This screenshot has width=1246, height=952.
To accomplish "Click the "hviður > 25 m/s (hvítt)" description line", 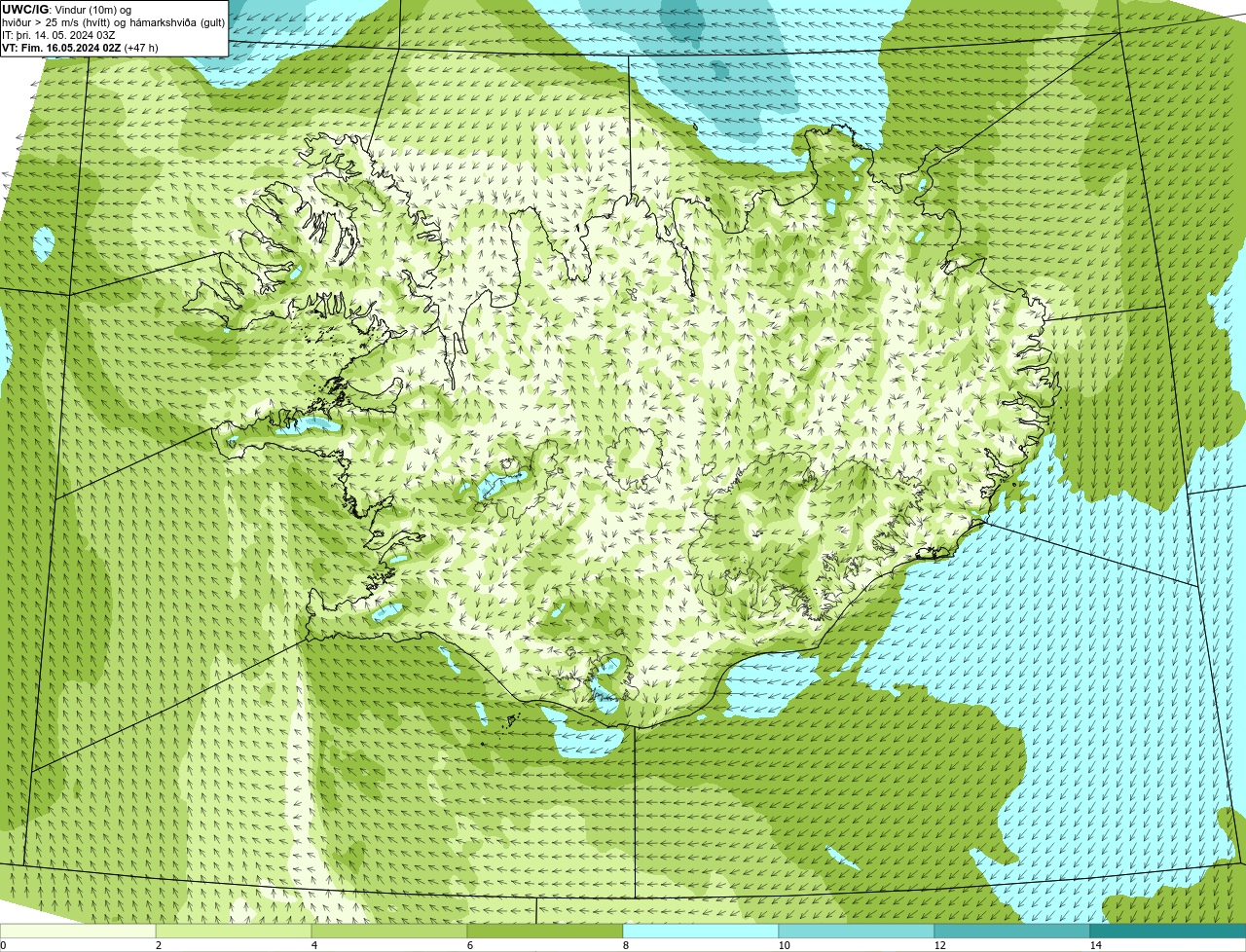I will [x=113, y=22].
